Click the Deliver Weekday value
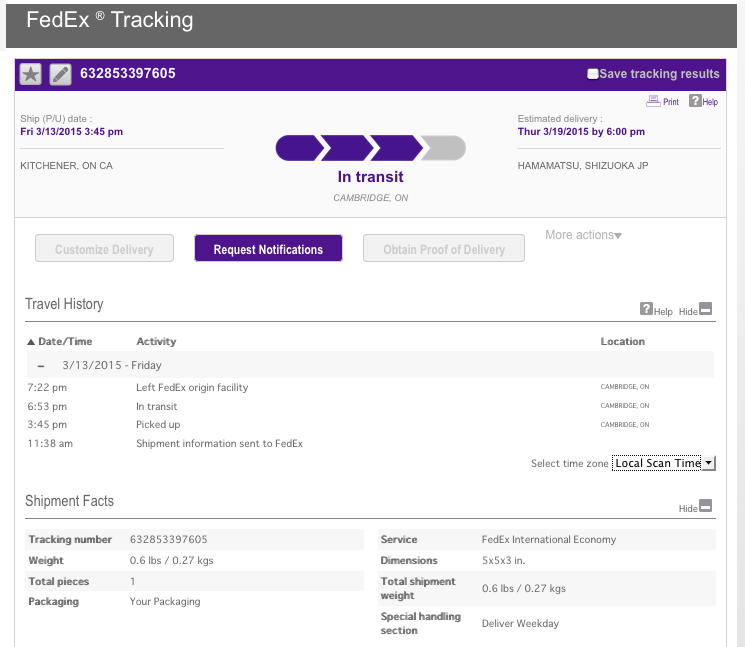This screenshot has width=745, height=647. click(520, 623)
